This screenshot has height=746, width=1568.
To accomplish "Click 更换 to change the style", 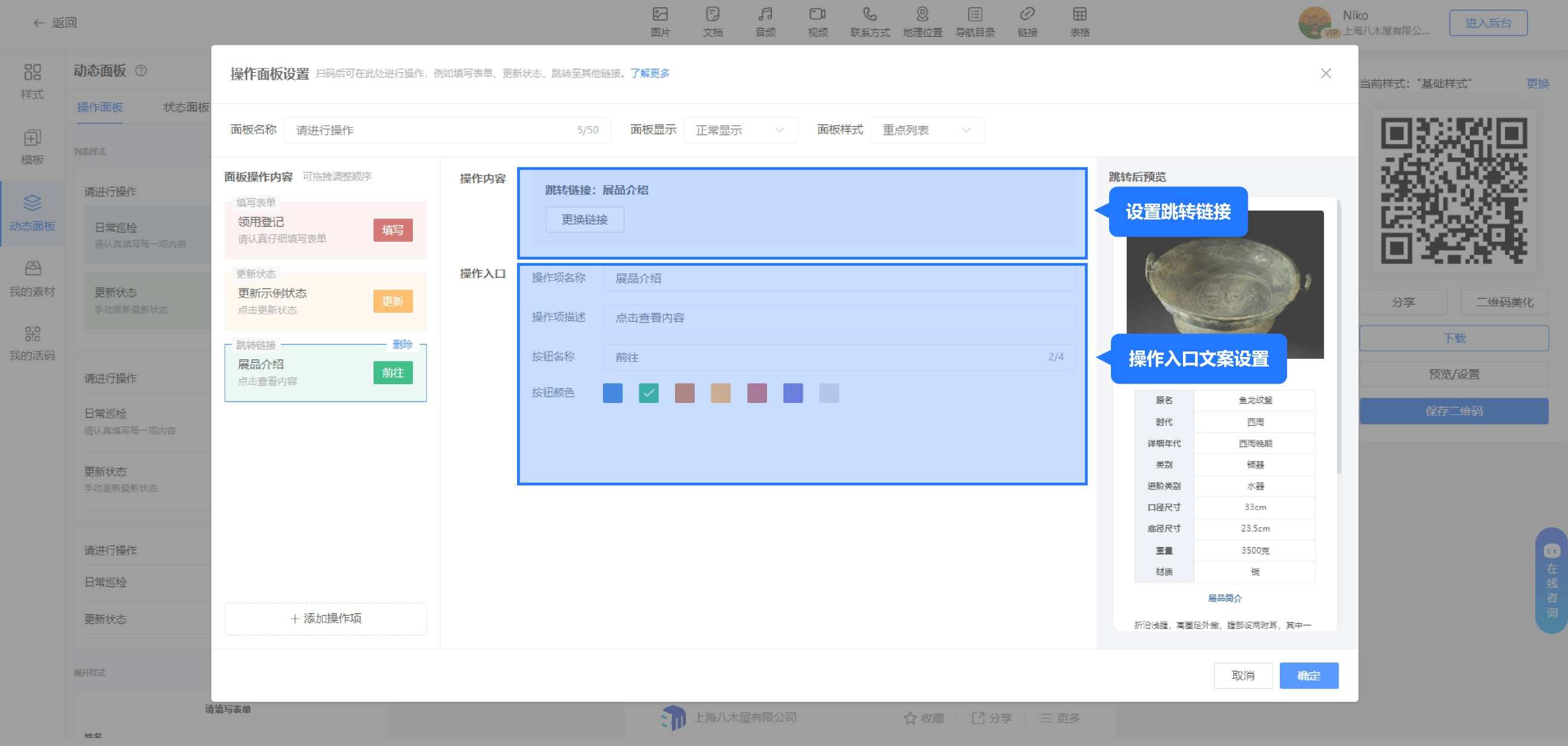I will coord(1538,83).
